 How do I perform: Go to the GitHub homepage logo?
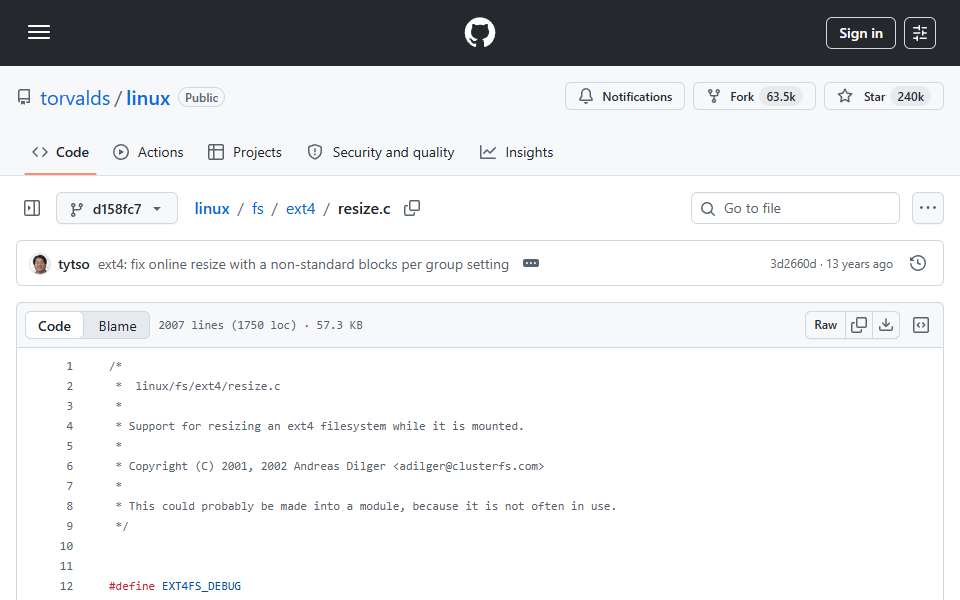[479, 32]
